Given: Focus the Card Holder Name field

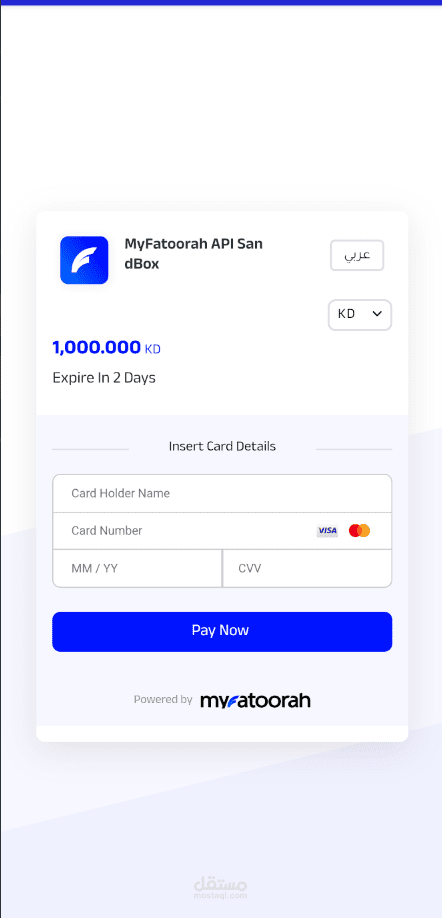Looking at the screenshot, I should click(222, 494).
